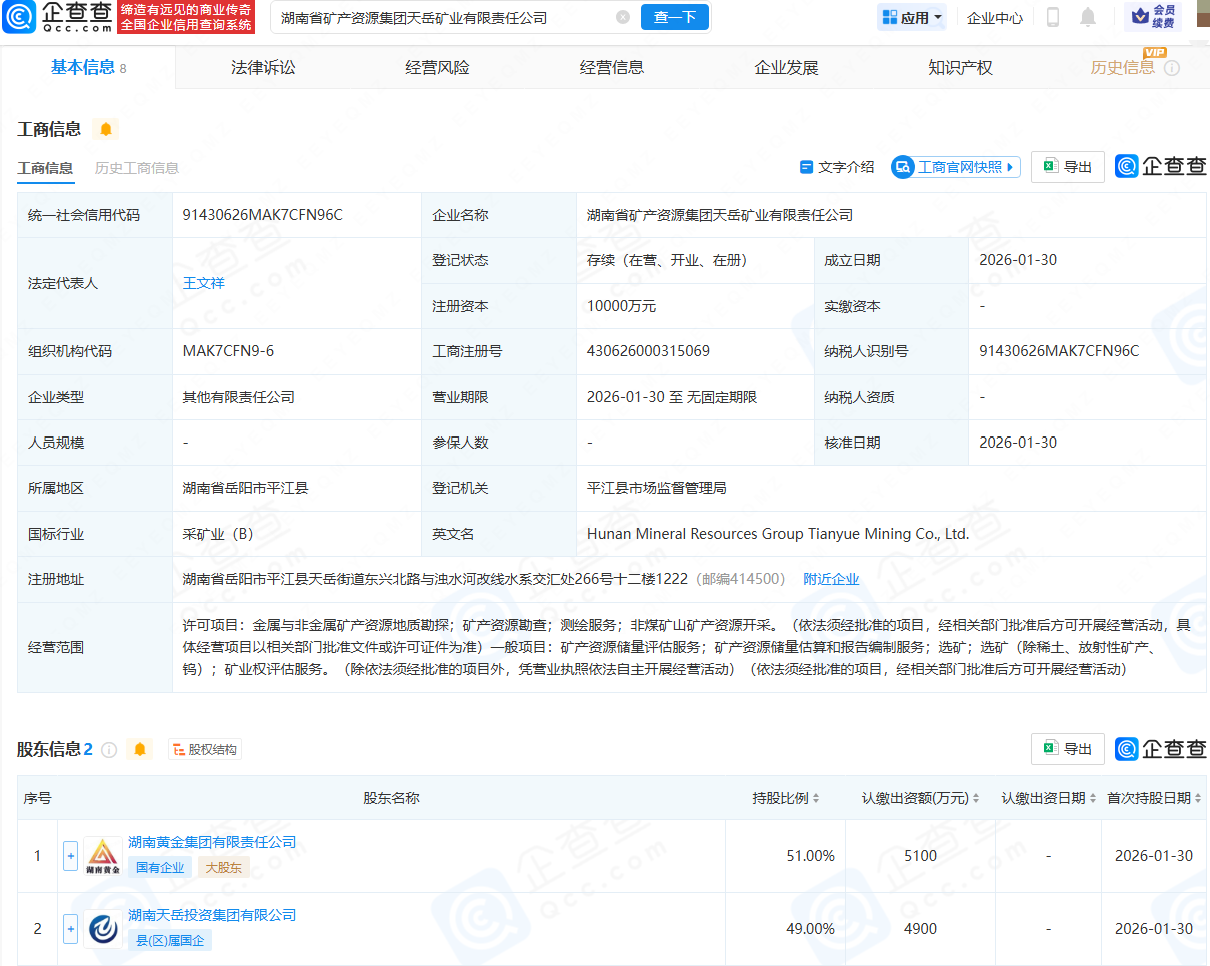Open notifications bell in top bar

(1088, 17)
